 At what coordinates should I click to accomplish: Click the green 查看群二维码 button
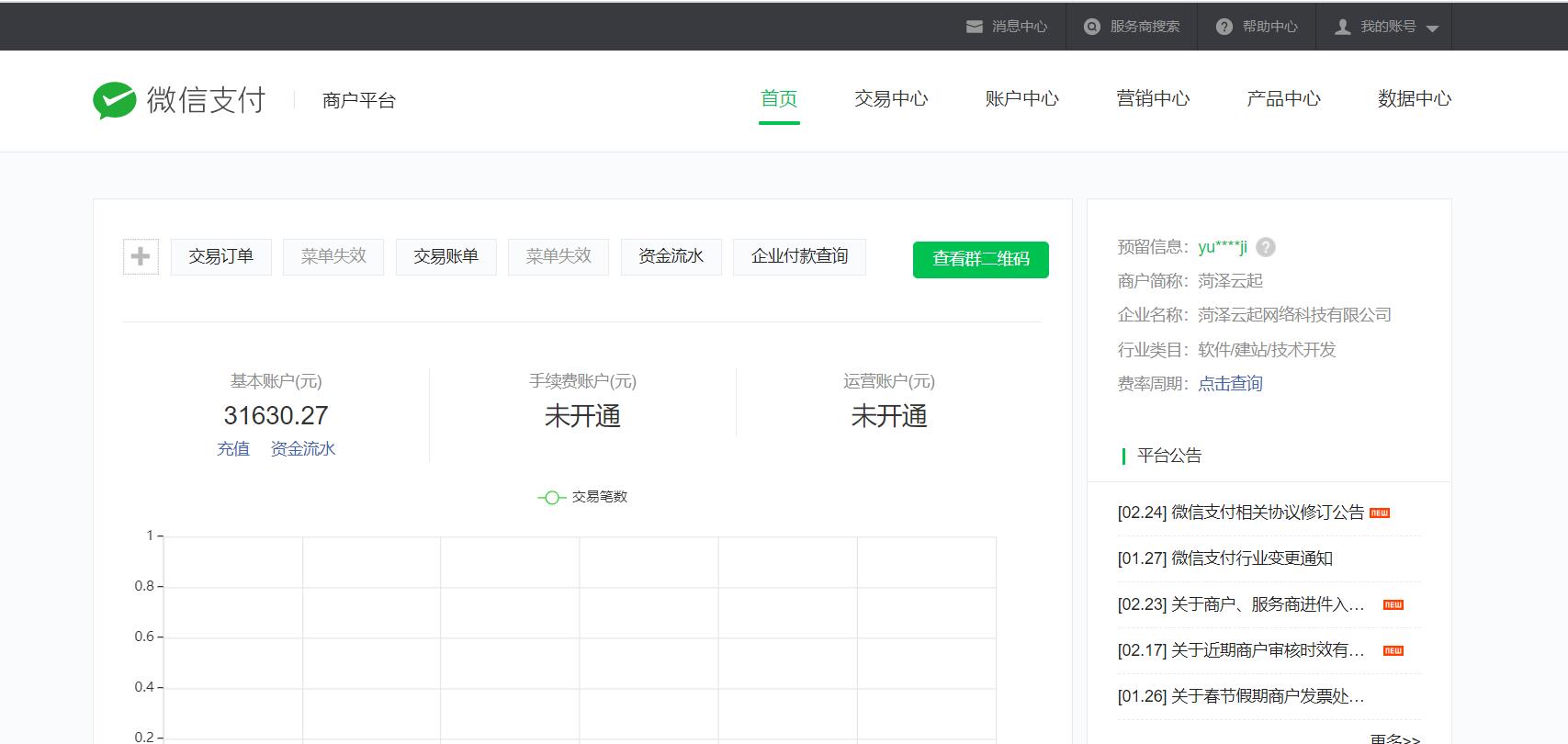(x=981, y=259)
